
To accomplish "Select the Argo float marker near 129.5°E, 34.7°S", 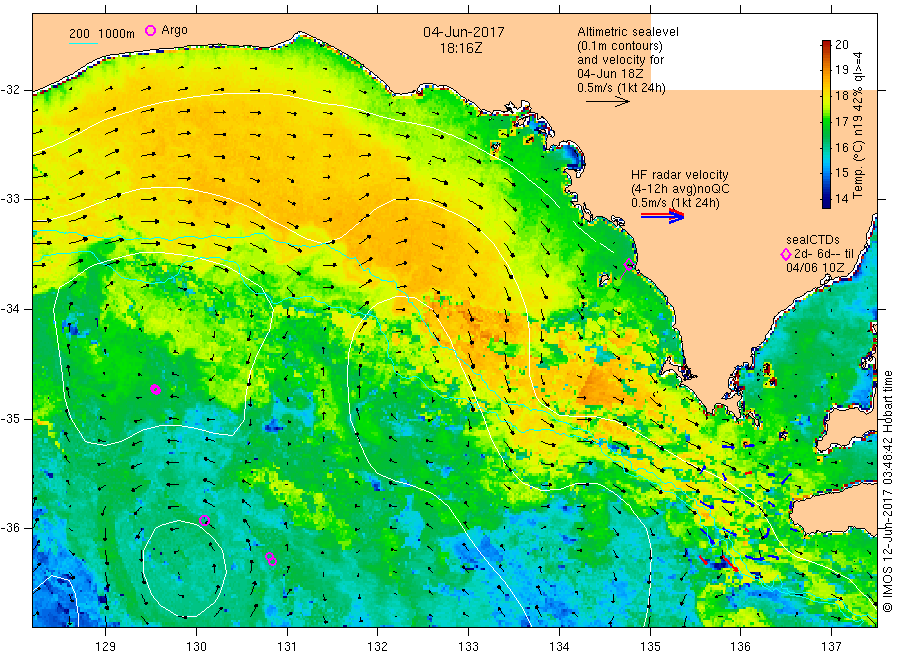I will pos(156,390).
